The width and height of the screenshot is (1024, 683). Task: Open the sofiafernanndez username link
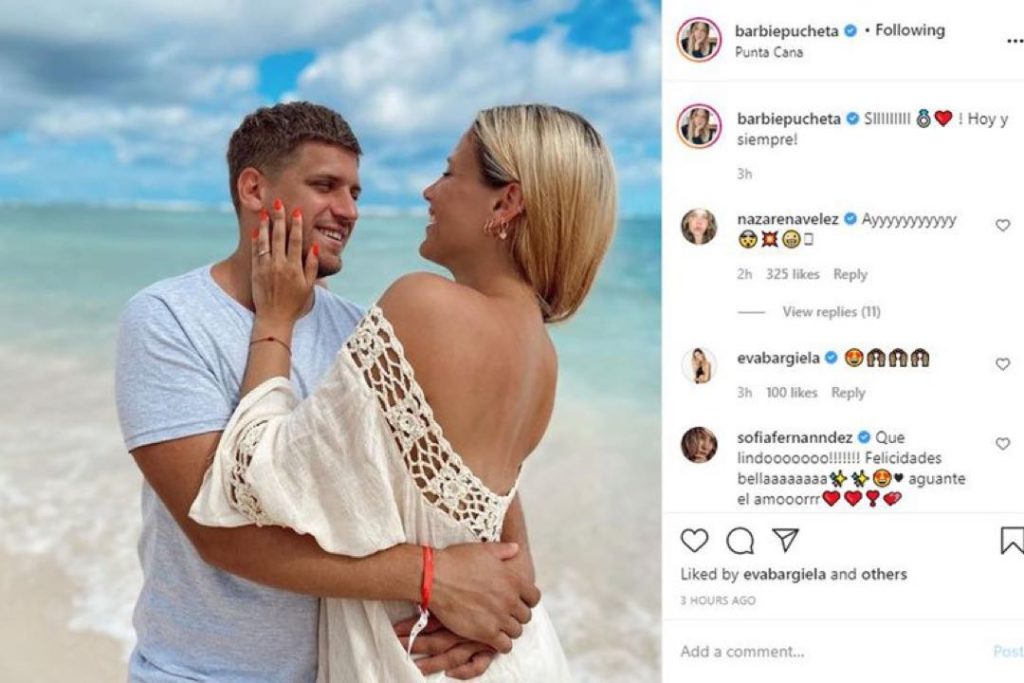794,437
